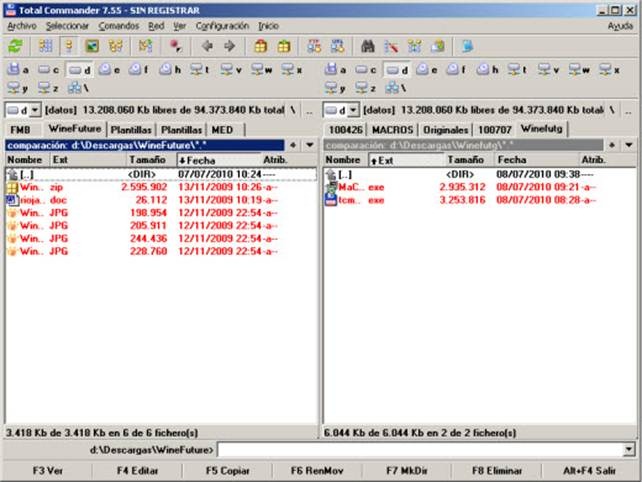The width and height of the screenshot is (642, 482).
Task: Select the Win zip file 2.595.902
Action: point(161,187)
